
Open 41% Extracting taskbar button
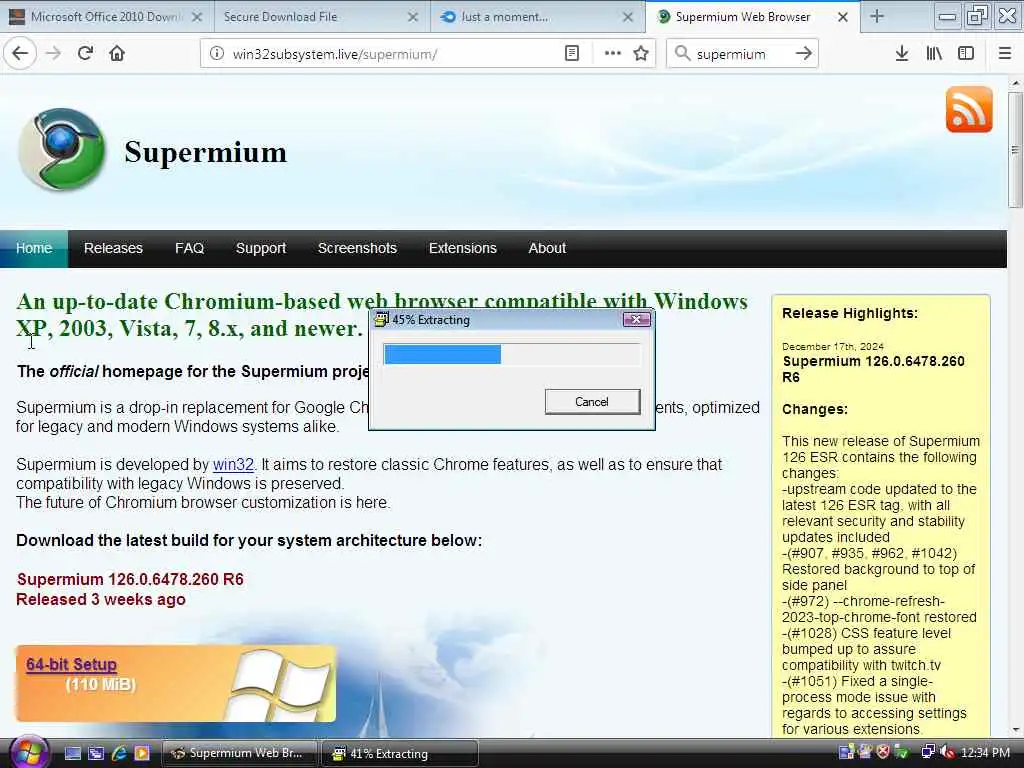click(400, 753)
